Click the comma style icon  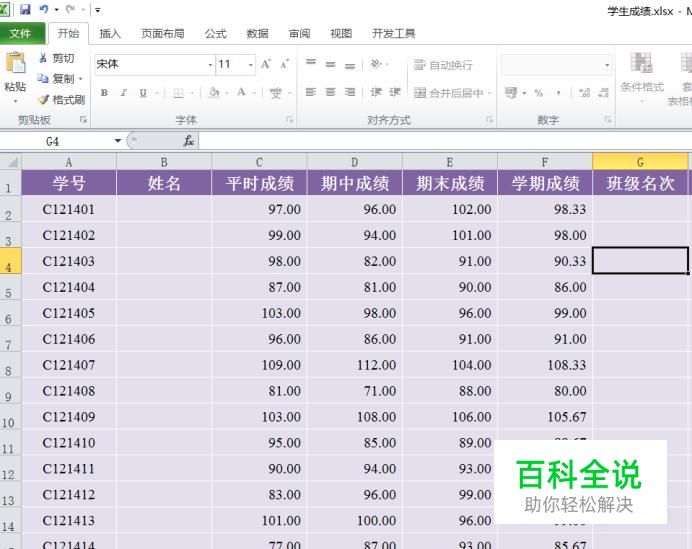tap(558, 93)
